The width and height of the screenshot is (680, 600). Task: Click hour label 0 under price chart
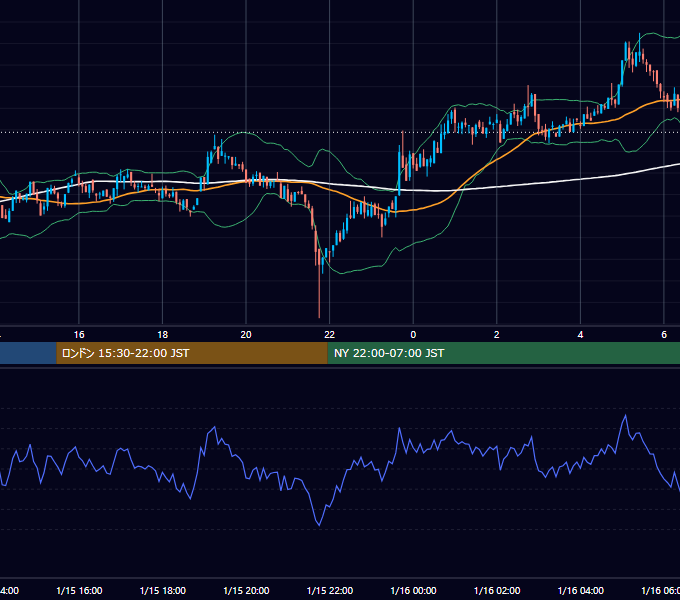coord(413,335)
